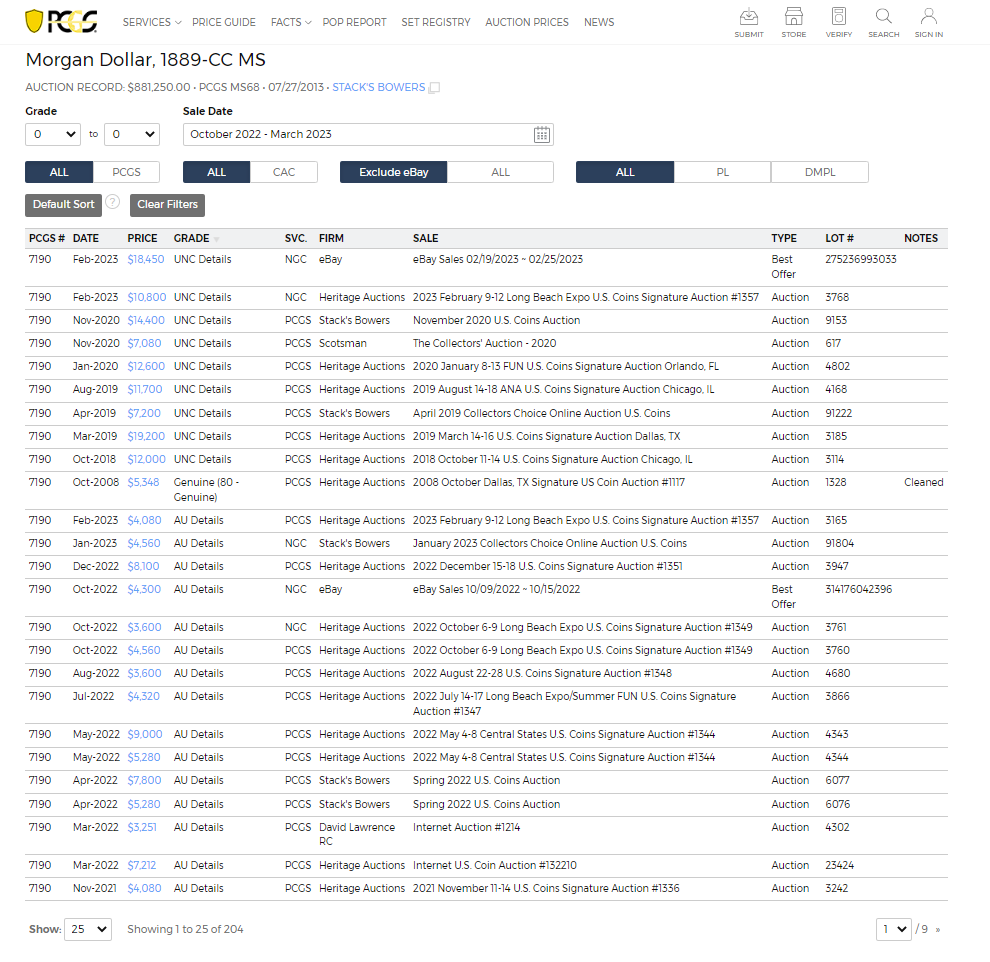Screen dimensions: 990x962
Task: Click the help question mark beside Default Sort
Action: click(112, 202)
